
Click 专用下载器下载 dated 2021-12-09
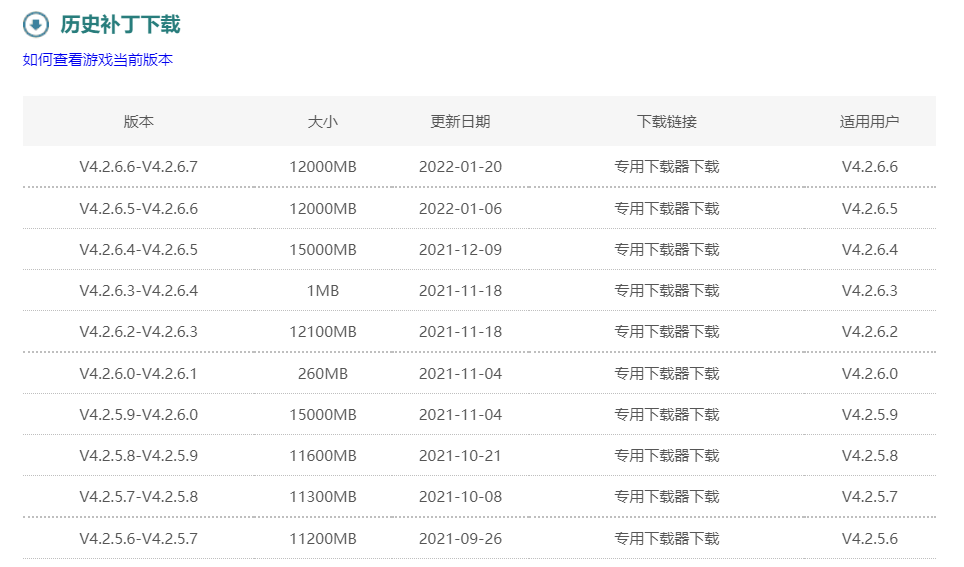[x=666, y=250]
